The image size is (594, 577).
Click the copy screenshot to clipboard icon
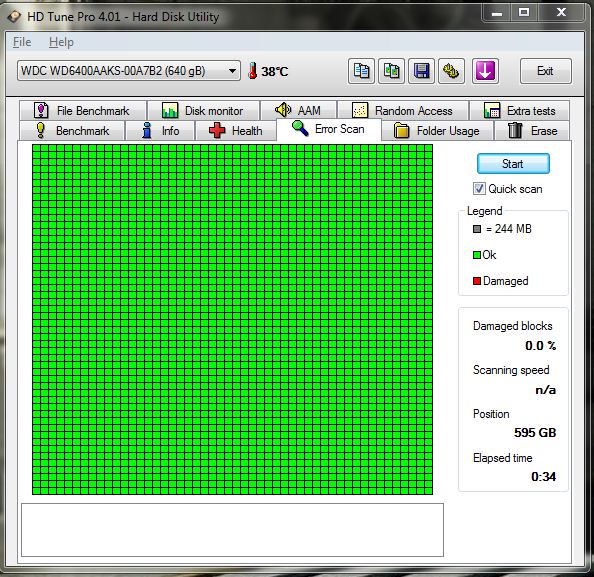(391, 71)
